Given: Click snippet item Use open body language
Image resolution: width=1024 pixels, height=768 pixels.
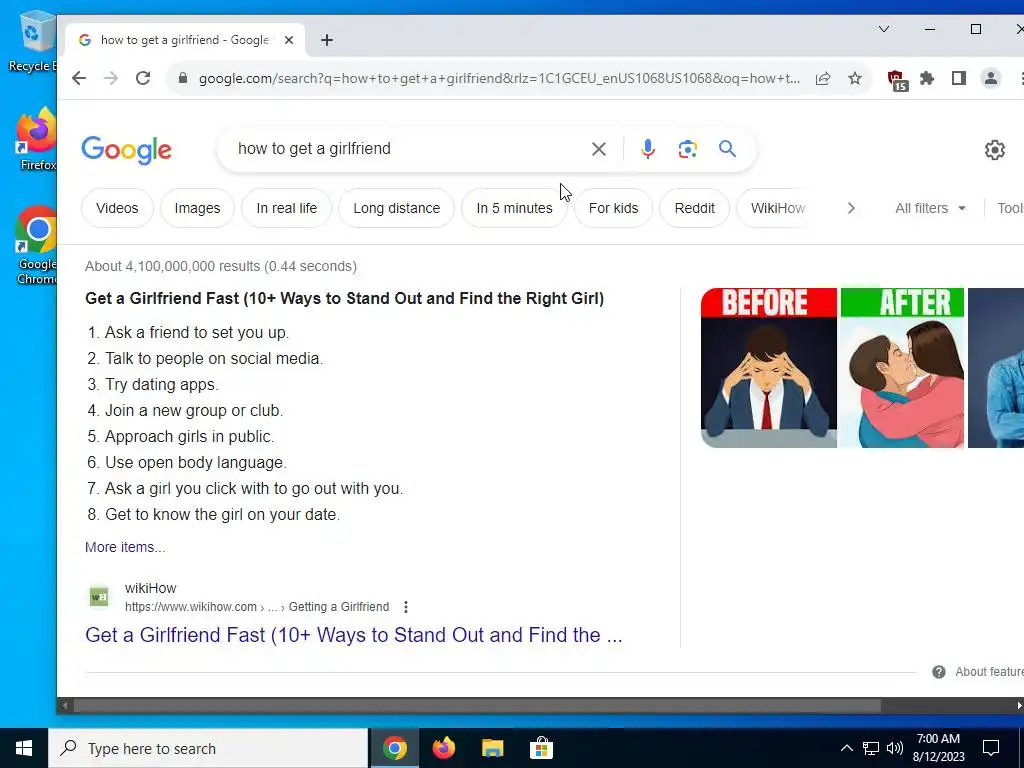Looking at the screenshot, I should pos(195,462).
